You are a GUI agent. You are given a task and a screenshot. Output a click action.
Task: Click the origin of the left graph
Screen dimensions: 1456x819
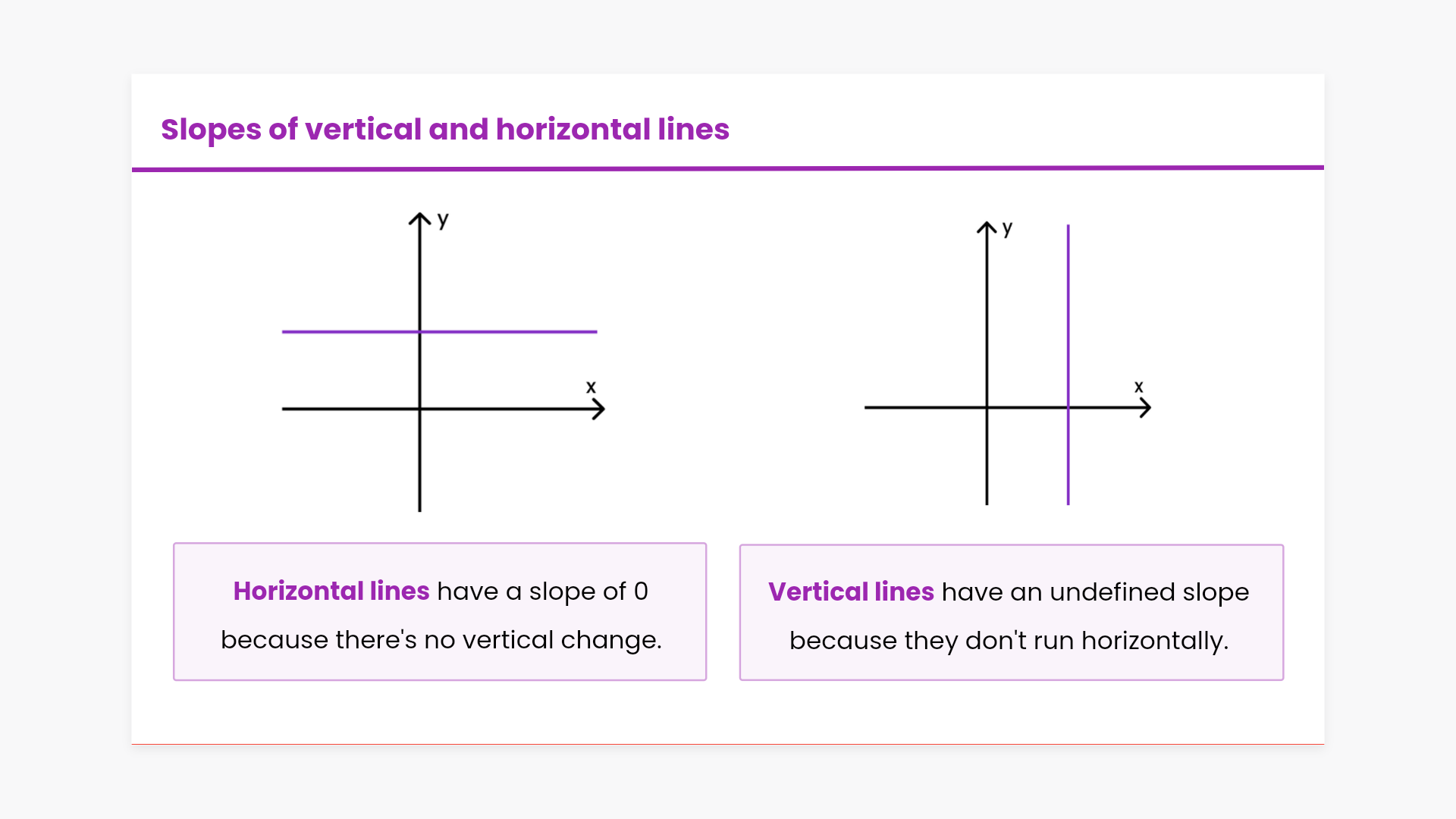(x=419, y=409)
